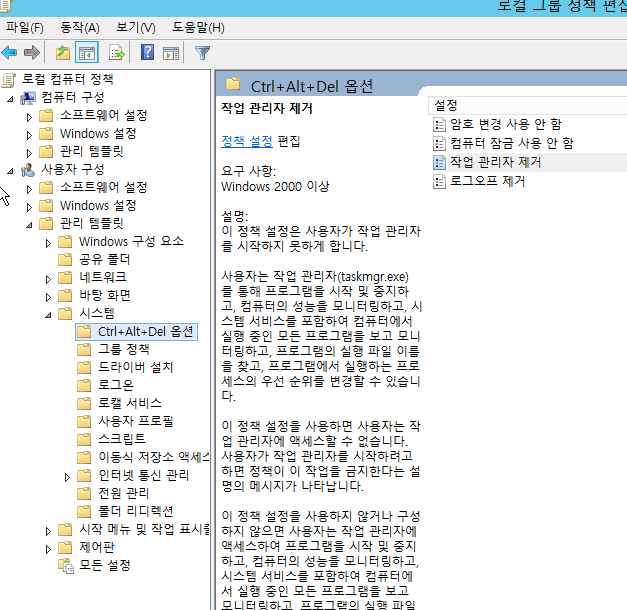
Task: Select the 로그오프 제거 policy
Action: 487,182
